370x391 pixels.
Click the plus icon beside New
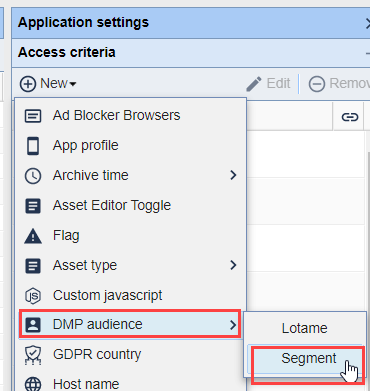point(28,84)
